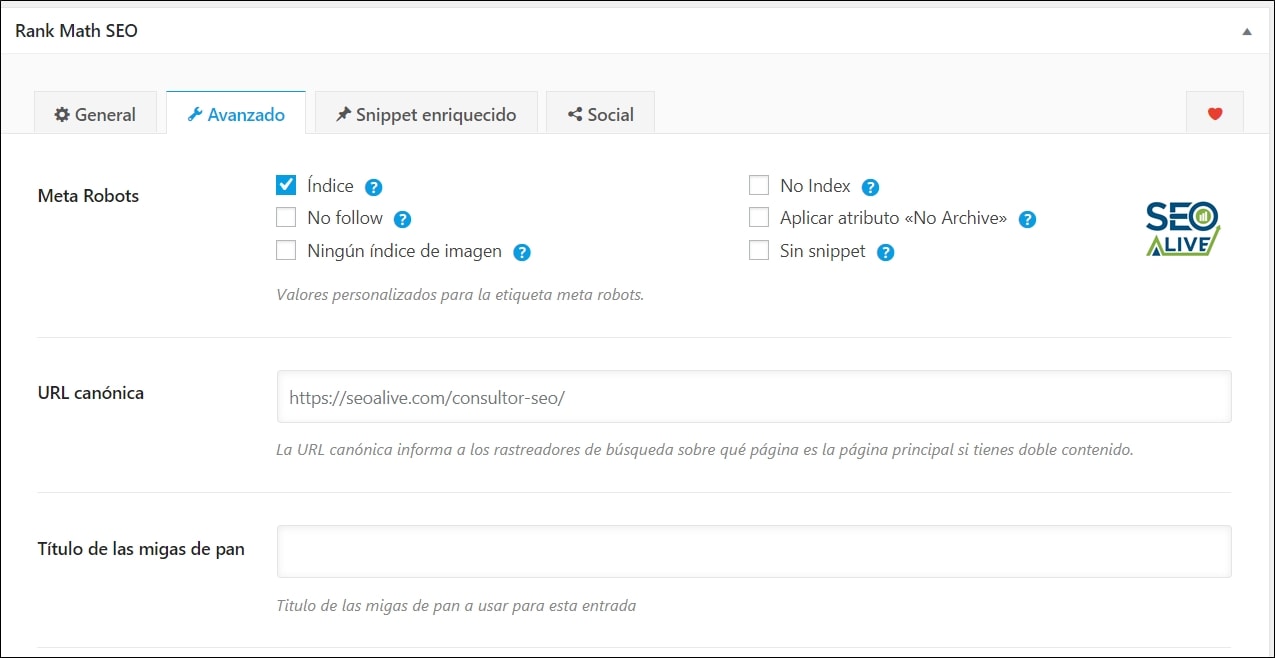Image resolution: width=1275 pixels, height=658 pixels.
Task: Click help icon next to Índice
Action: [x=374, y=187]
